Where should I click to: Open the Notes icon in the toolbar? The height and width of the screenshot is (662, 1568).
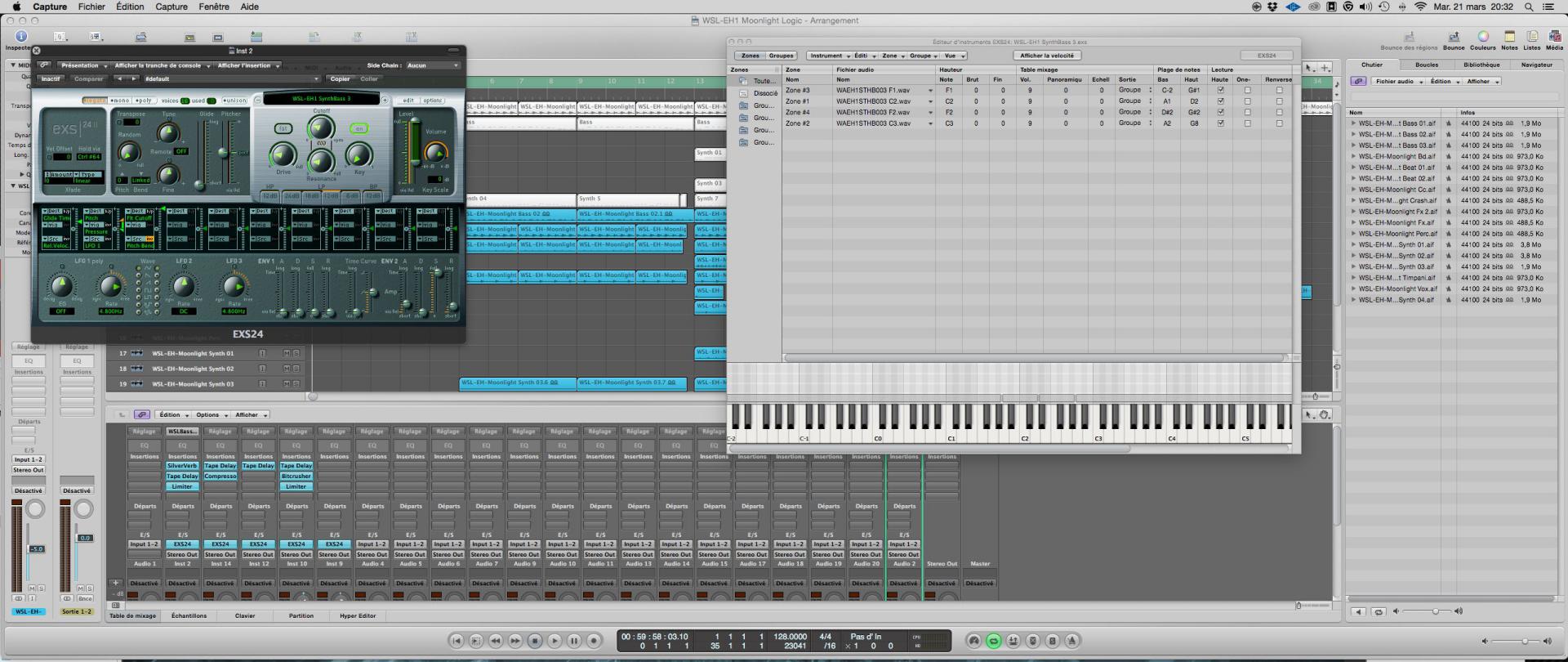click(x=1509, y=37)
